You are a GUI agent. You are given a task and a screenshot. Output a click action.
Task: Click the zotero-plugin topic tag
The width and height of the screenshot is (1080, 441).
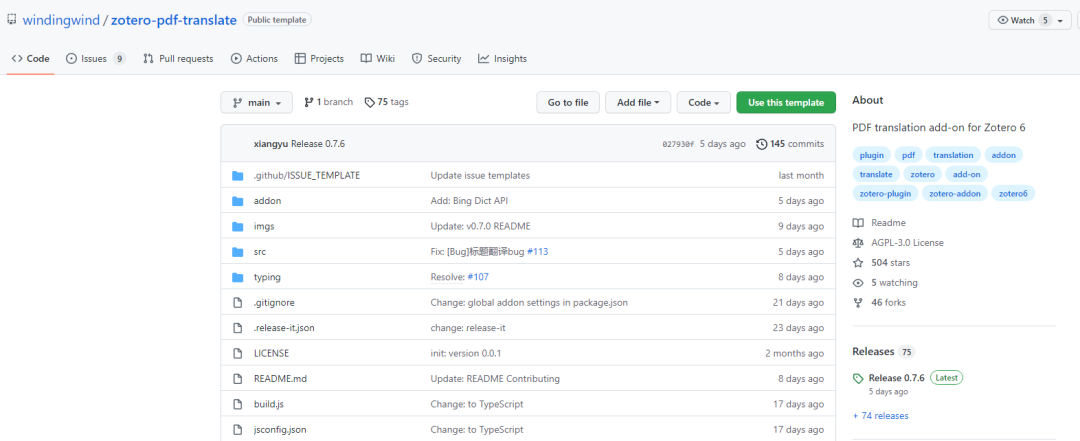click(885, 194)
